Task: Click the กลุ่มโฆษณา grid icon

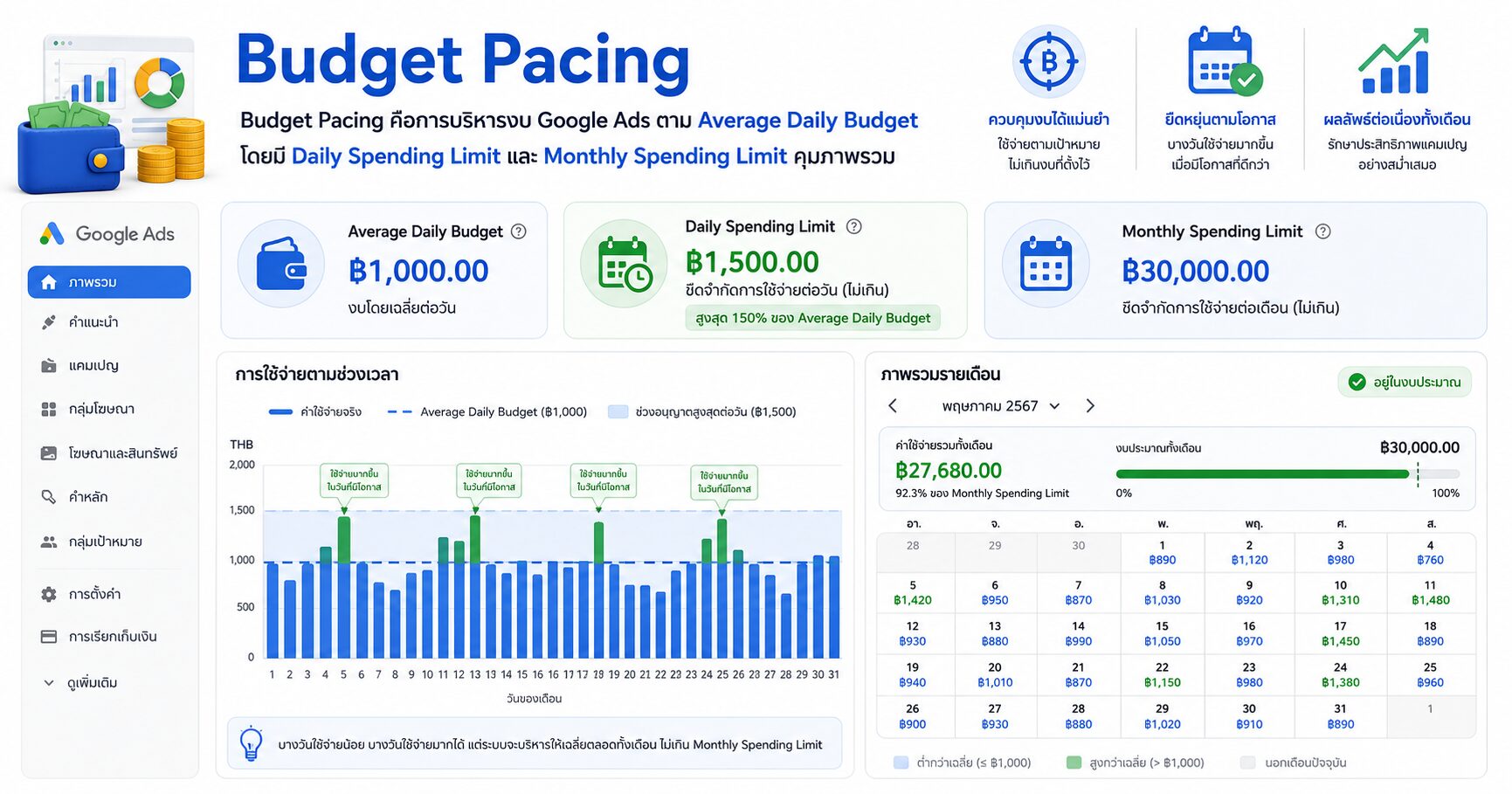Action: click(x=49, y=409)
